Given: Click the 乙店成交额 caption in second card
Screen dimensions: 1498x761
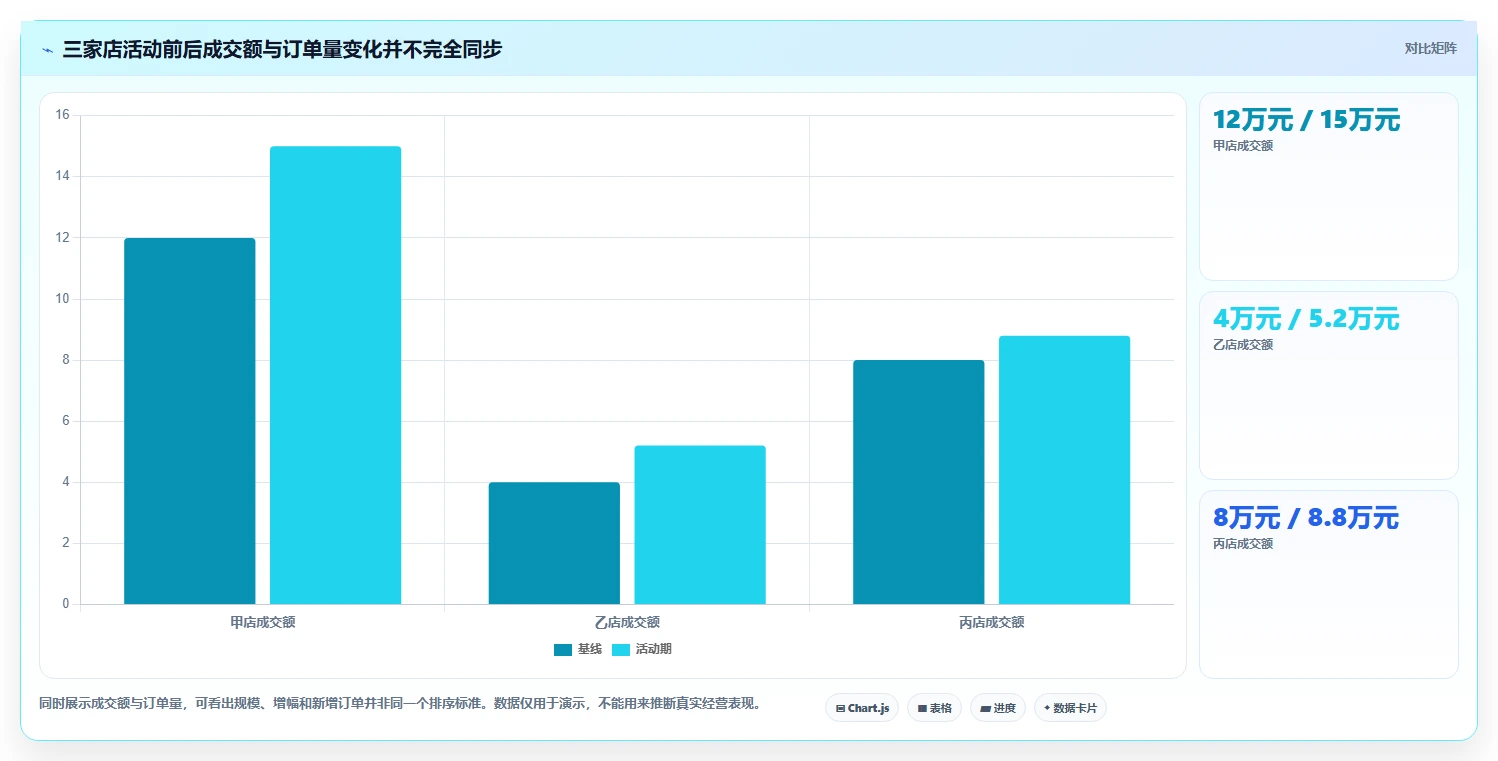Looking at the screenshot, I should coord(1243,344).
